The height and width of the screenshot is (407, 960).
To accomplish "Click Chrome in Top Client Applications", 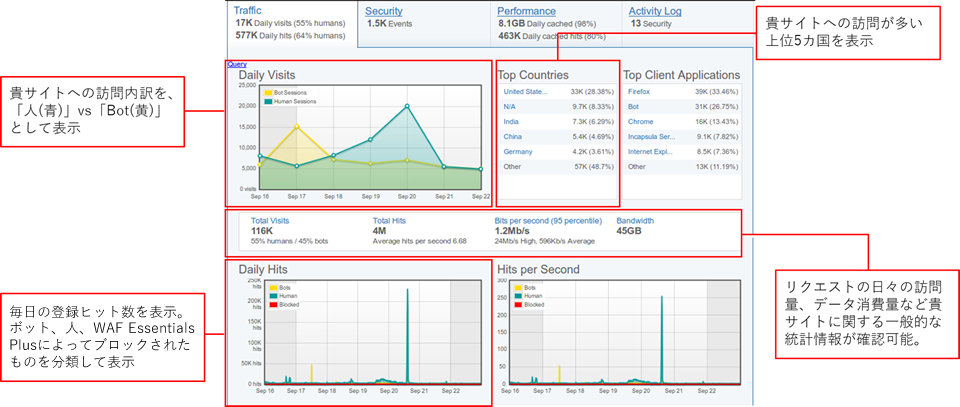I will pyautogui.click(x=641, y=121).
